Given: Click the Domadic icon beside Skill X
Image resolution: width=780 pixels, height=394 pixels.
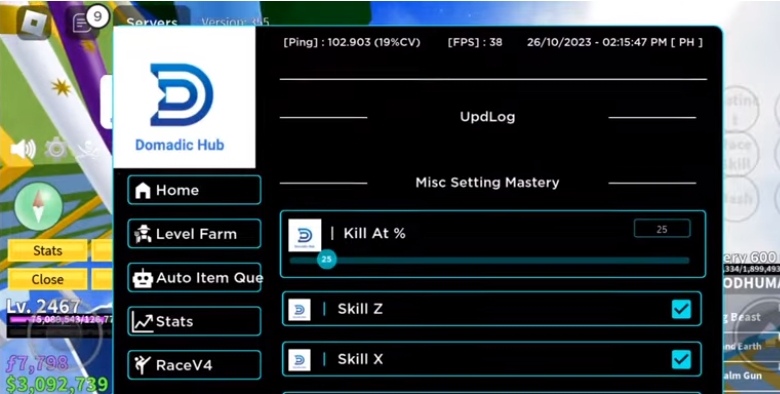Looking at the screenshot, I should click(x=299, y=360).
